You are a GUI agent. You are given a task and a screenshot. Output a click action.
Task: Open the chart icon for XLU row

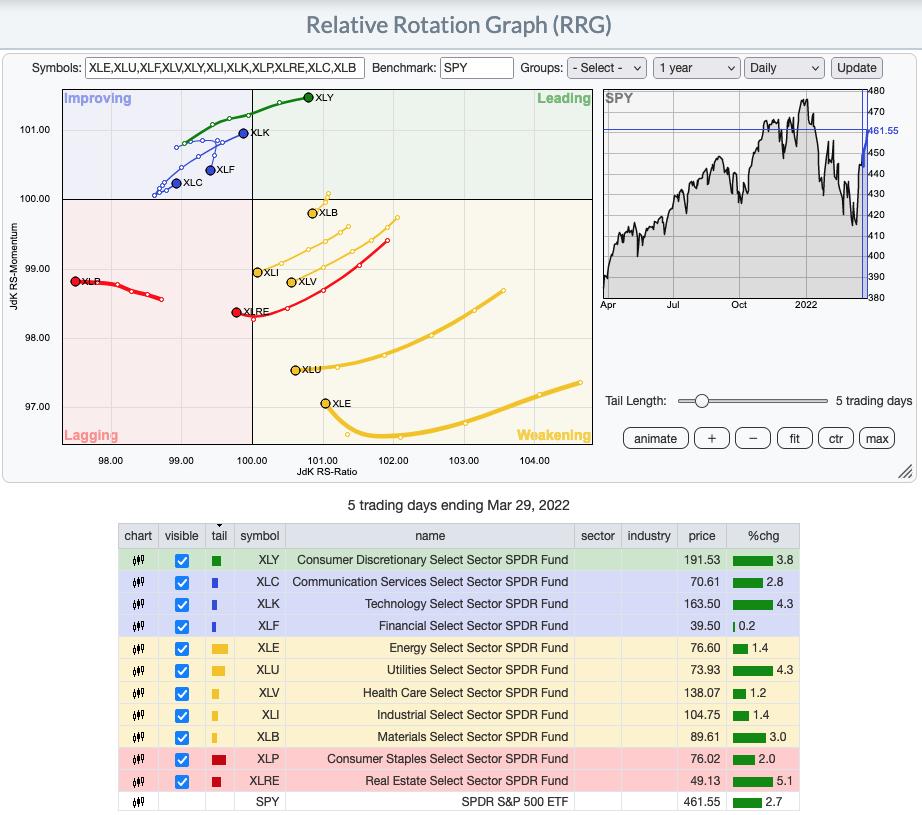coord(138,670)
